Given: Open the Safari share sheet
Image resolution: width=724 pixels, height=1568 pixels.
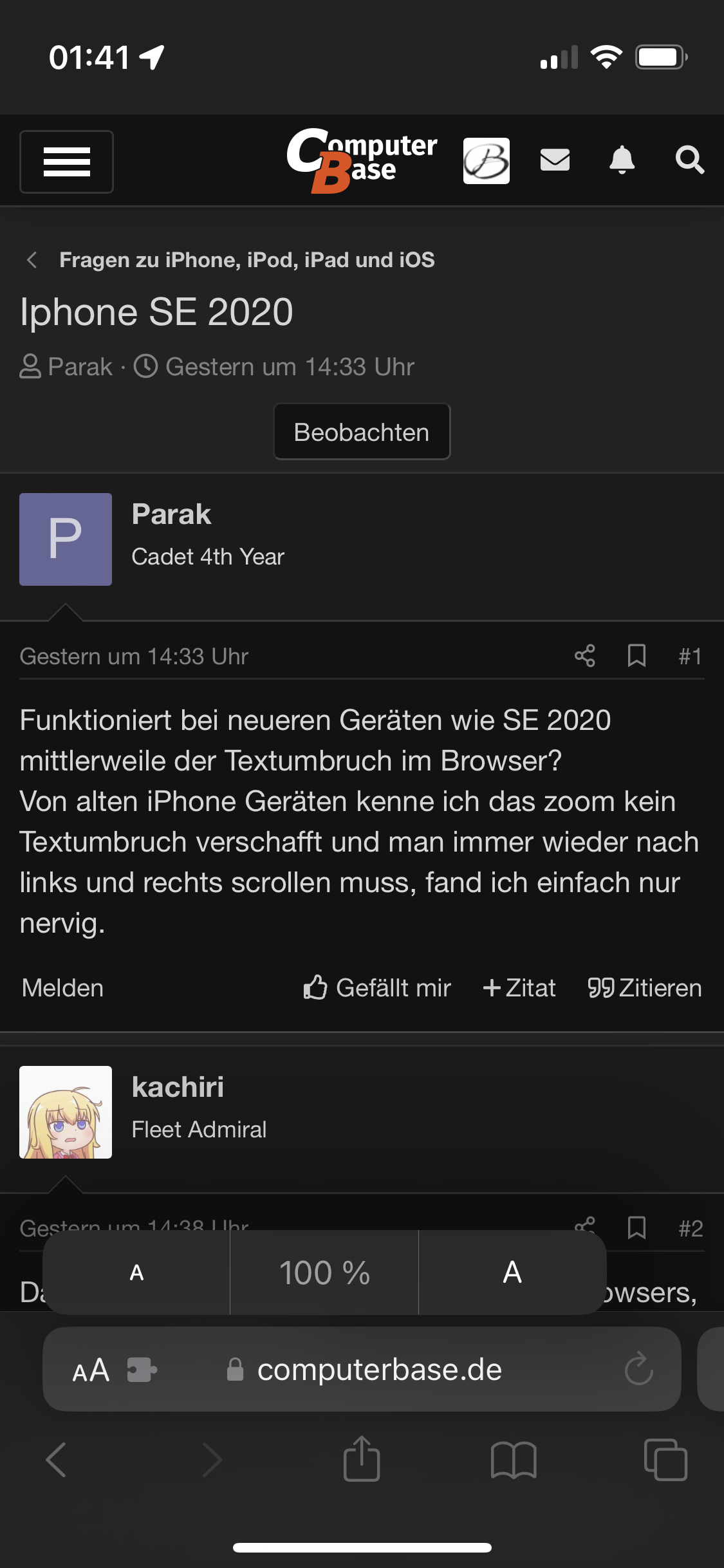Looking at the screenshot, I should (x=362, y=1458).
